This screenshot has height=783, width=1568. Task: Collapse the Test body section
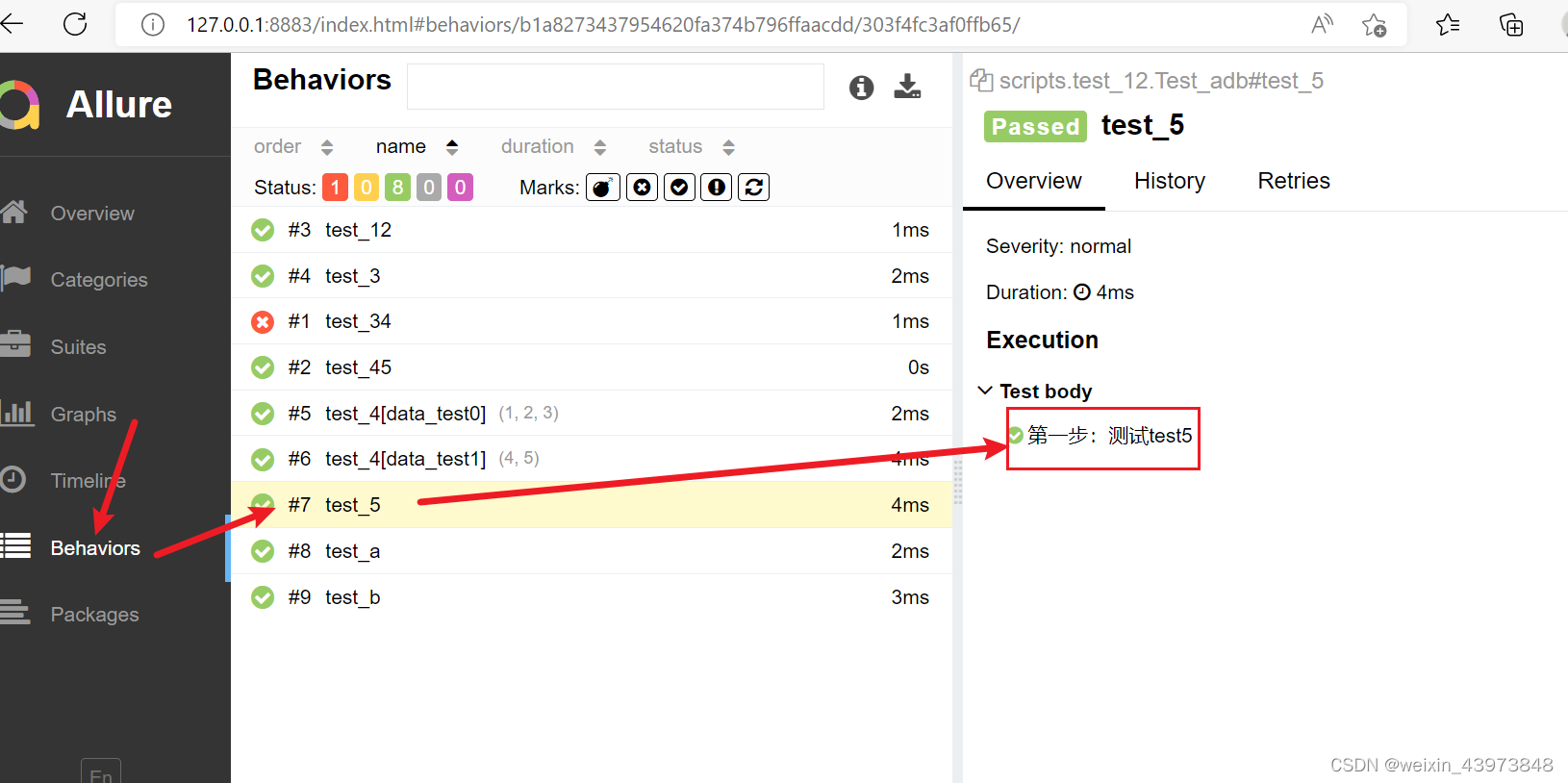coord(1035,391)
